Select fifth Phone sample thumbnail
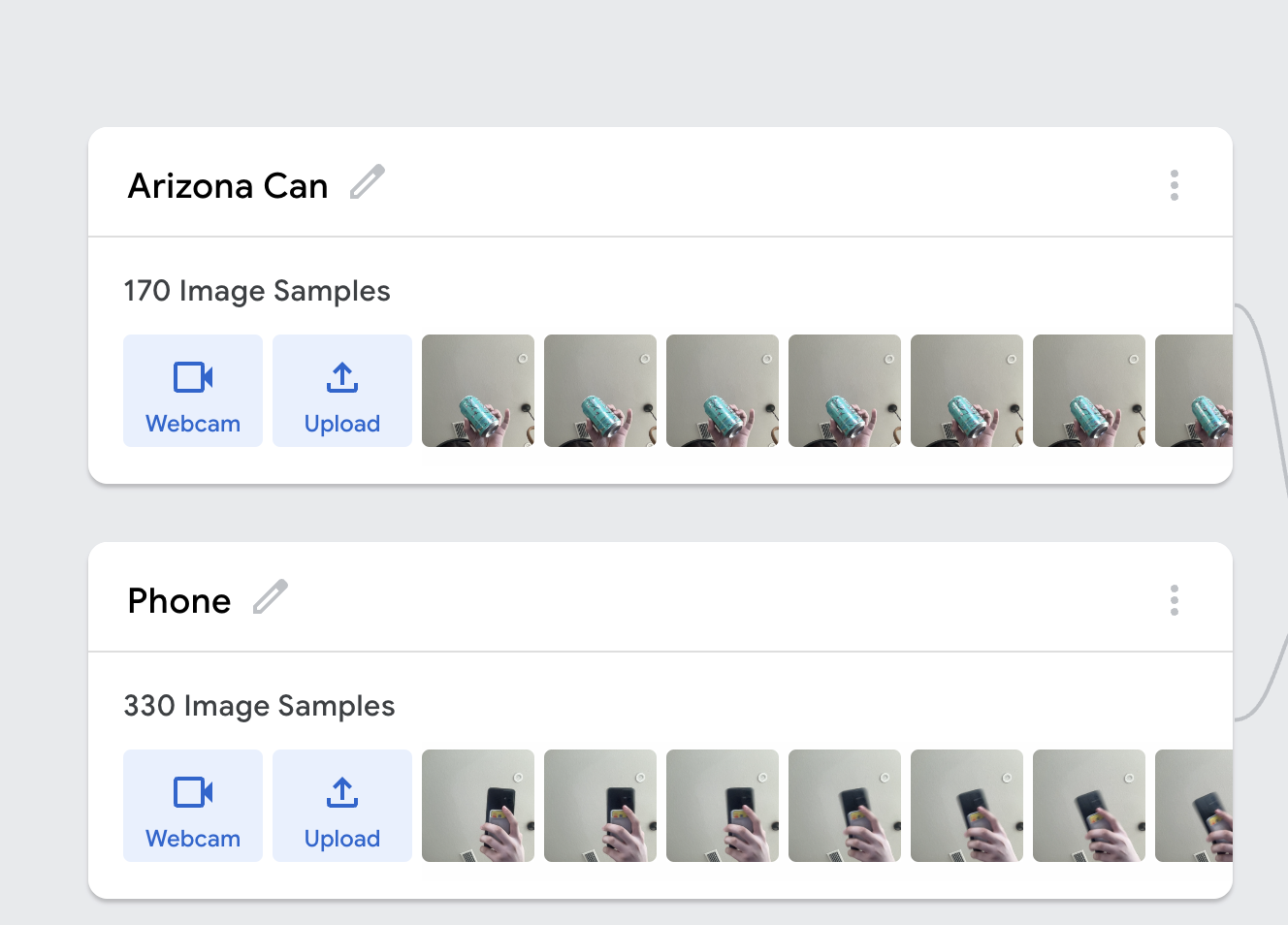This screenshot has height=925, width=1288. point(967,806)
